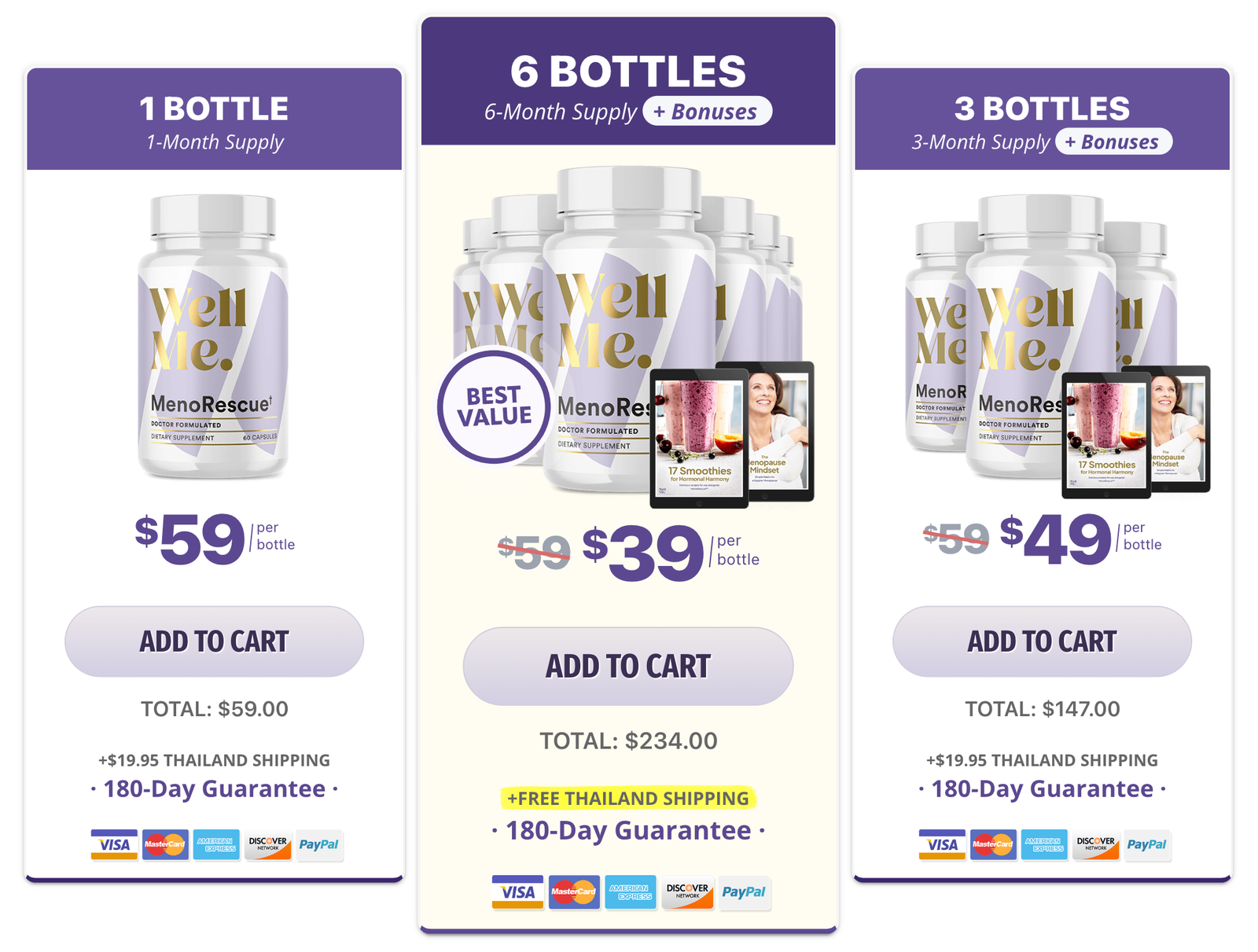
Task: Click the Best Value badge
Action: point(495,406)
